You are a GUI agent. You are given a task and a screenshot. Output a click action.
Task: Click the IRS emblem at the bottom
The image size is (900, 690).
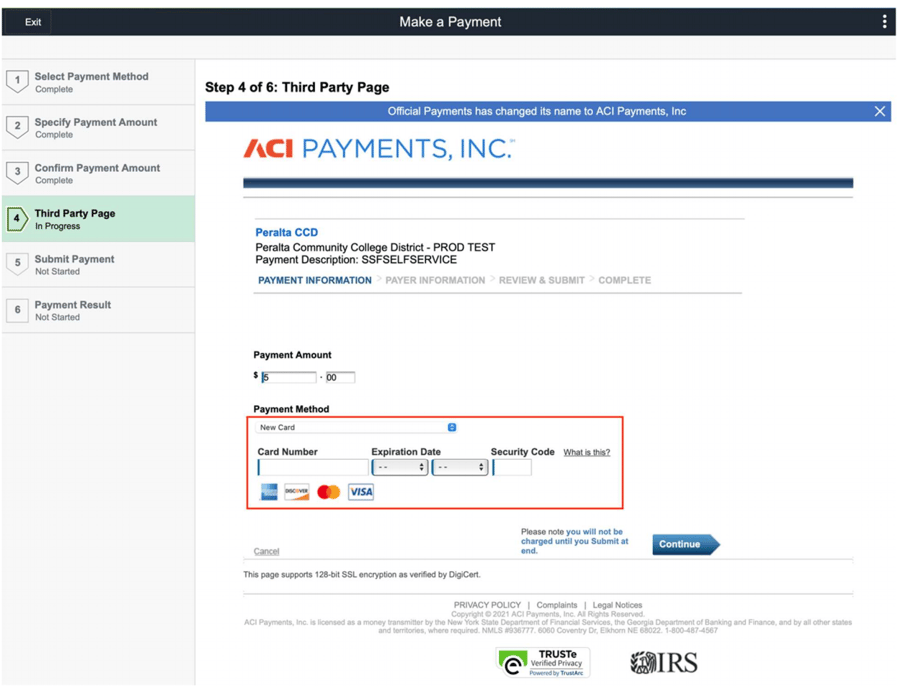click(x=660, y=661)
